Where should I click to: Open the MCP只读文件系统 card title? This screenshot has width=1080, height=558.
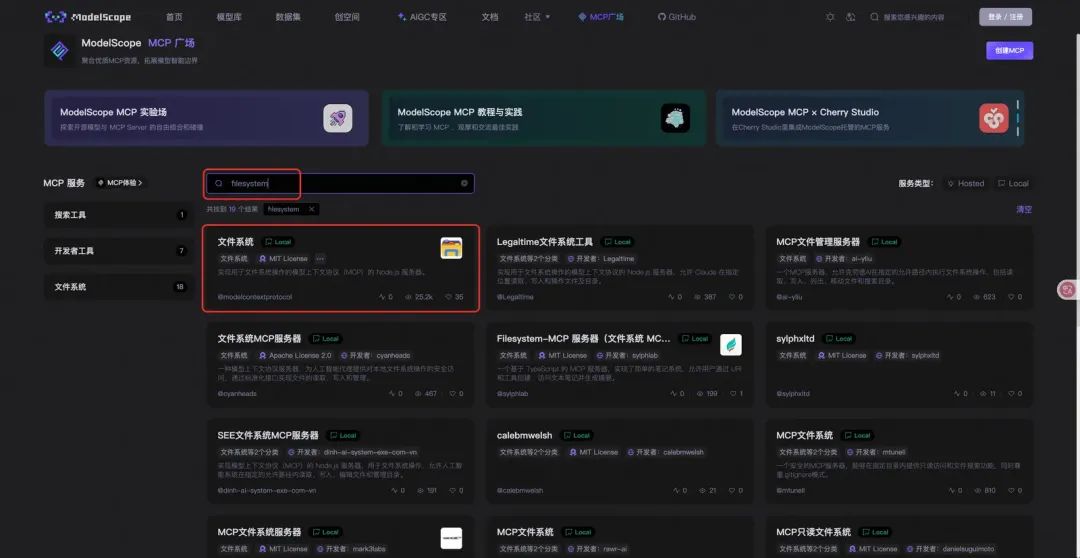pyautogui.click(x=813, y=532)
